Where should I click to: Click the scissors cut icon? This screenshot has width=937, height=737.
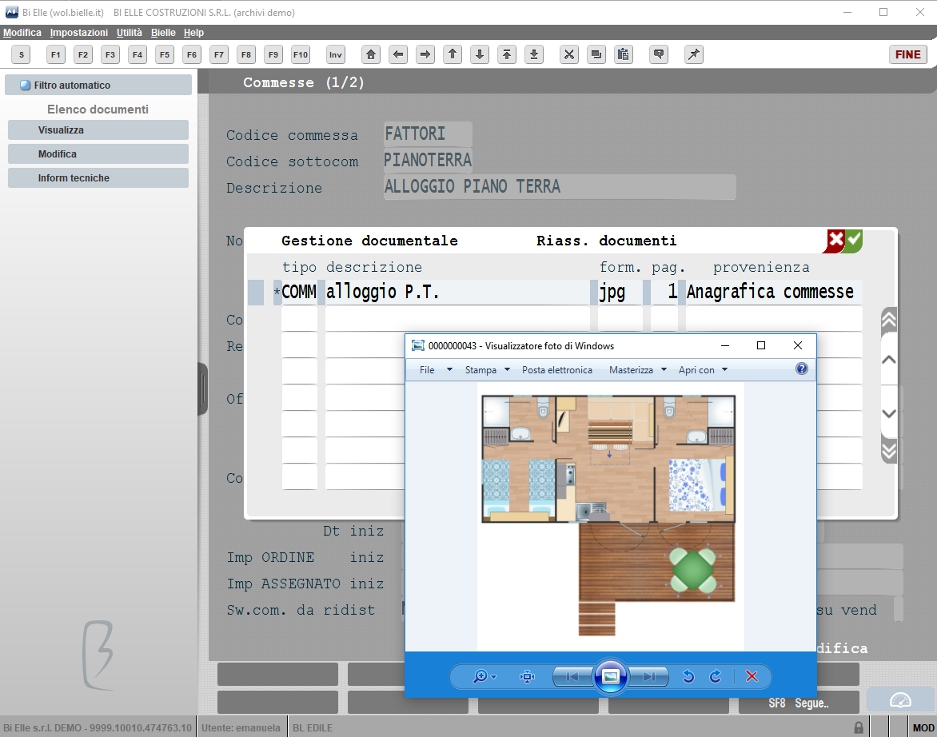569,55
